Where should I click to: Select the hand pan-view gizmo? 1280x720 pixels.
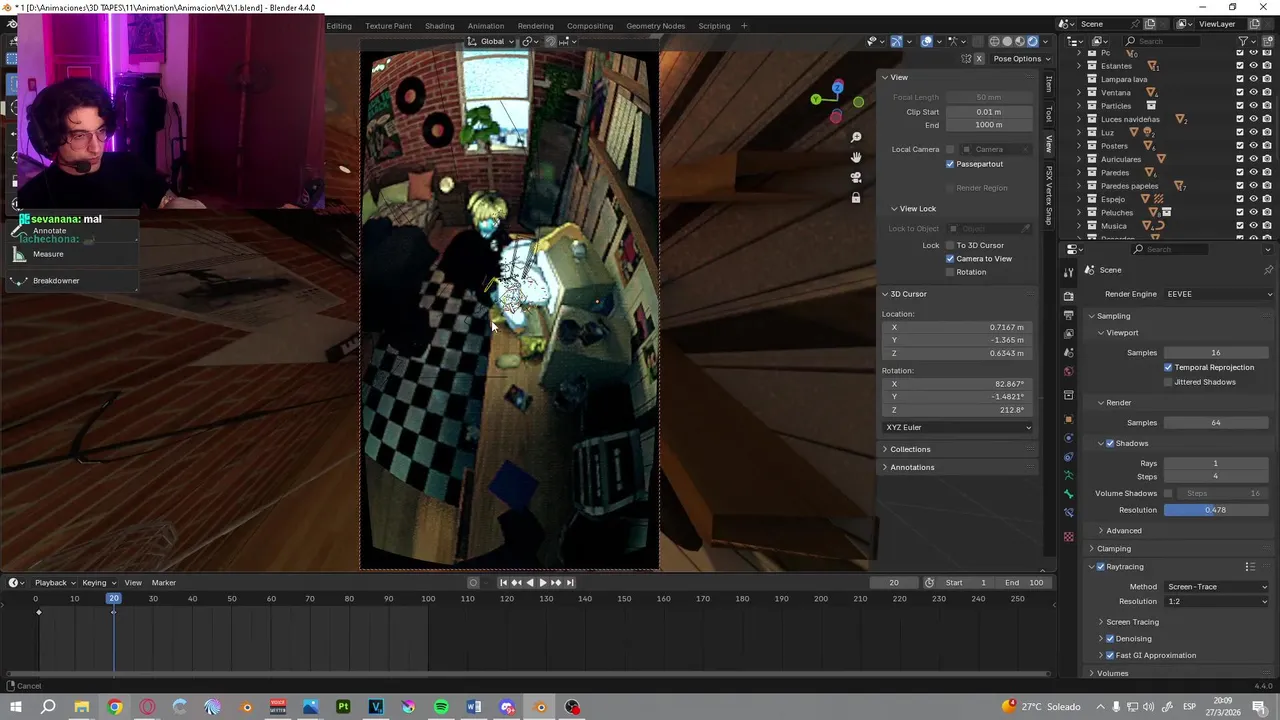pos(856,157)
